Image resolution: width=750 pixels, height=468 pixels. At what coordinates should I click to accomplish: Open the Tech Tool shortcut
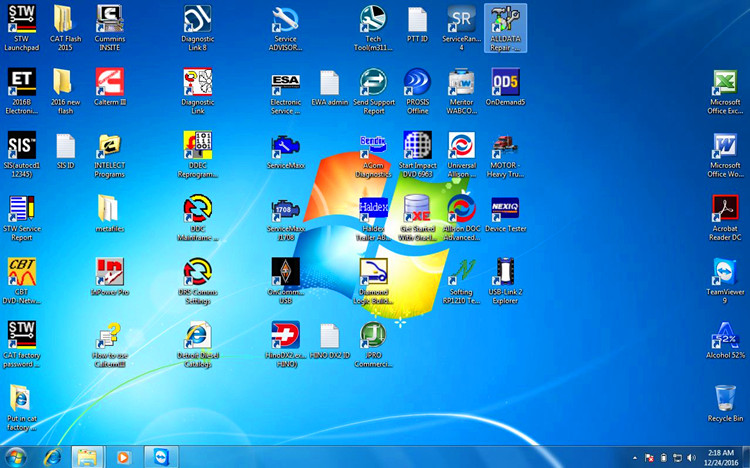click(373, 28)
